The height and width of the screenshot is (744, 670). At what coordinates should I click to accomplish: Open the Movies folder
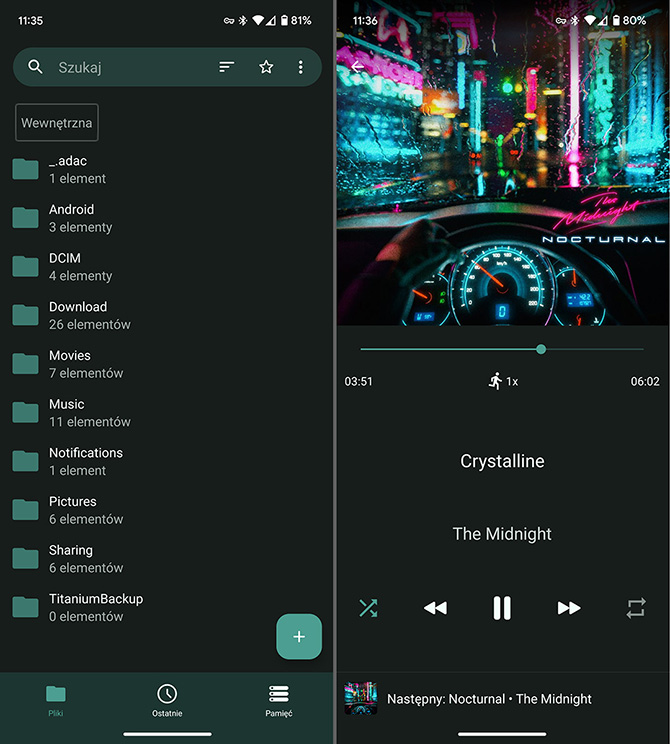(x=167, y=364)
